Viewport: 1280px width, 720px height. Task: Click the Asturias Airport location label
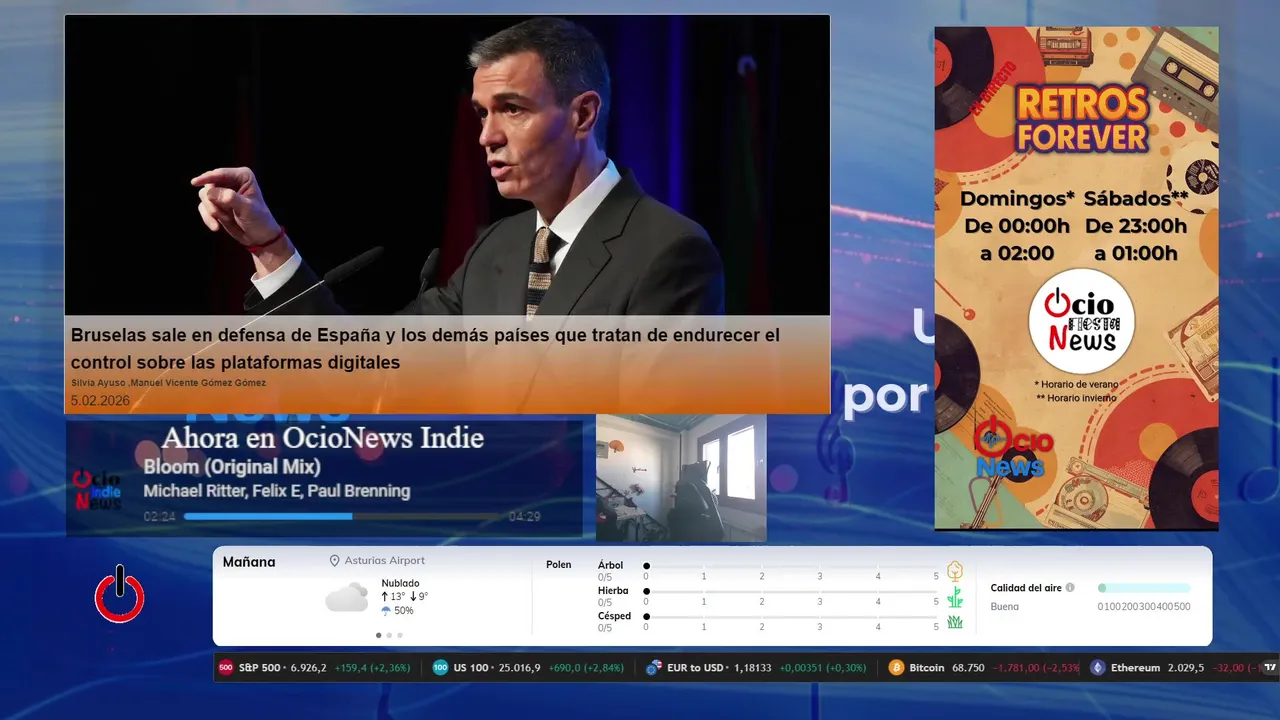click(384, 561)
